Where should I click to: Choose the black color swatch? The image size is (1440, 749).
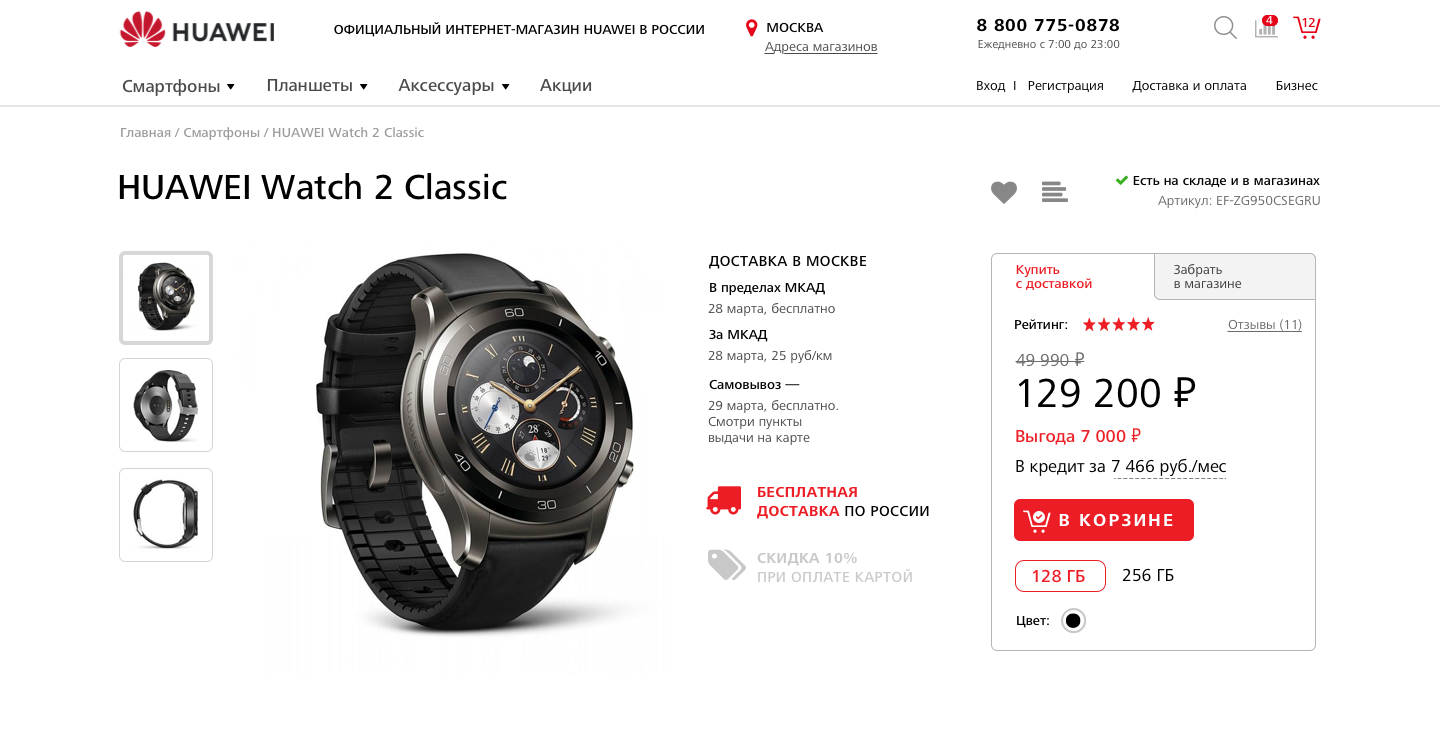coord(1073,621)
